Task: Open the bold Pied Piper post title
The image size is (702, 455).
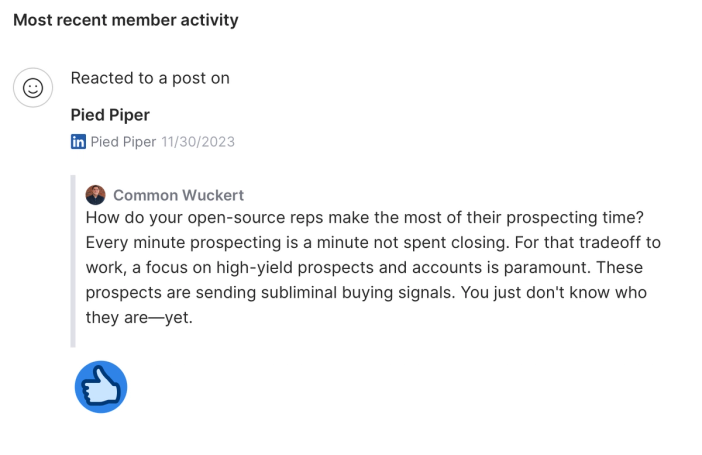Action: click(x=110, y=115)
